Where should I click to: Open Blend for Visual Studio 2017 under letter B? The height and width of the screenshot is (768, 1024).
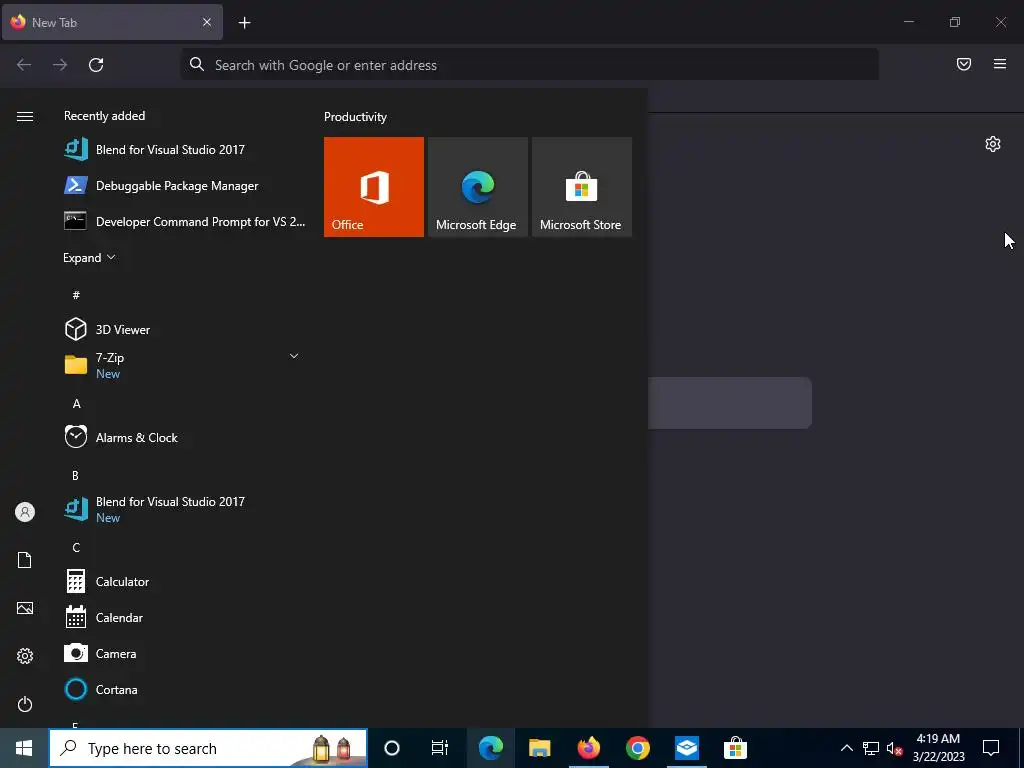coord(185,509)
